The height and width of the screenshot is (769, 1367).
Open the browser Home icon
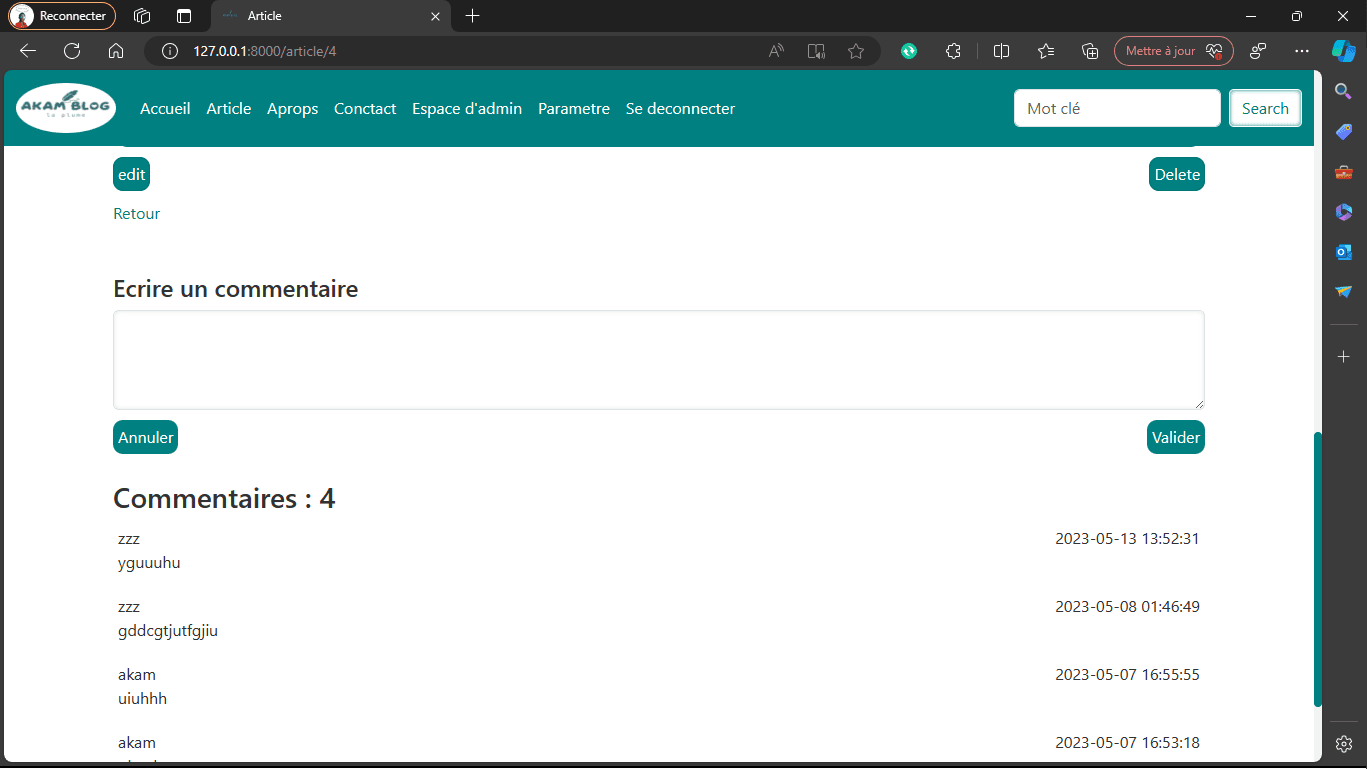coord(116,51)
